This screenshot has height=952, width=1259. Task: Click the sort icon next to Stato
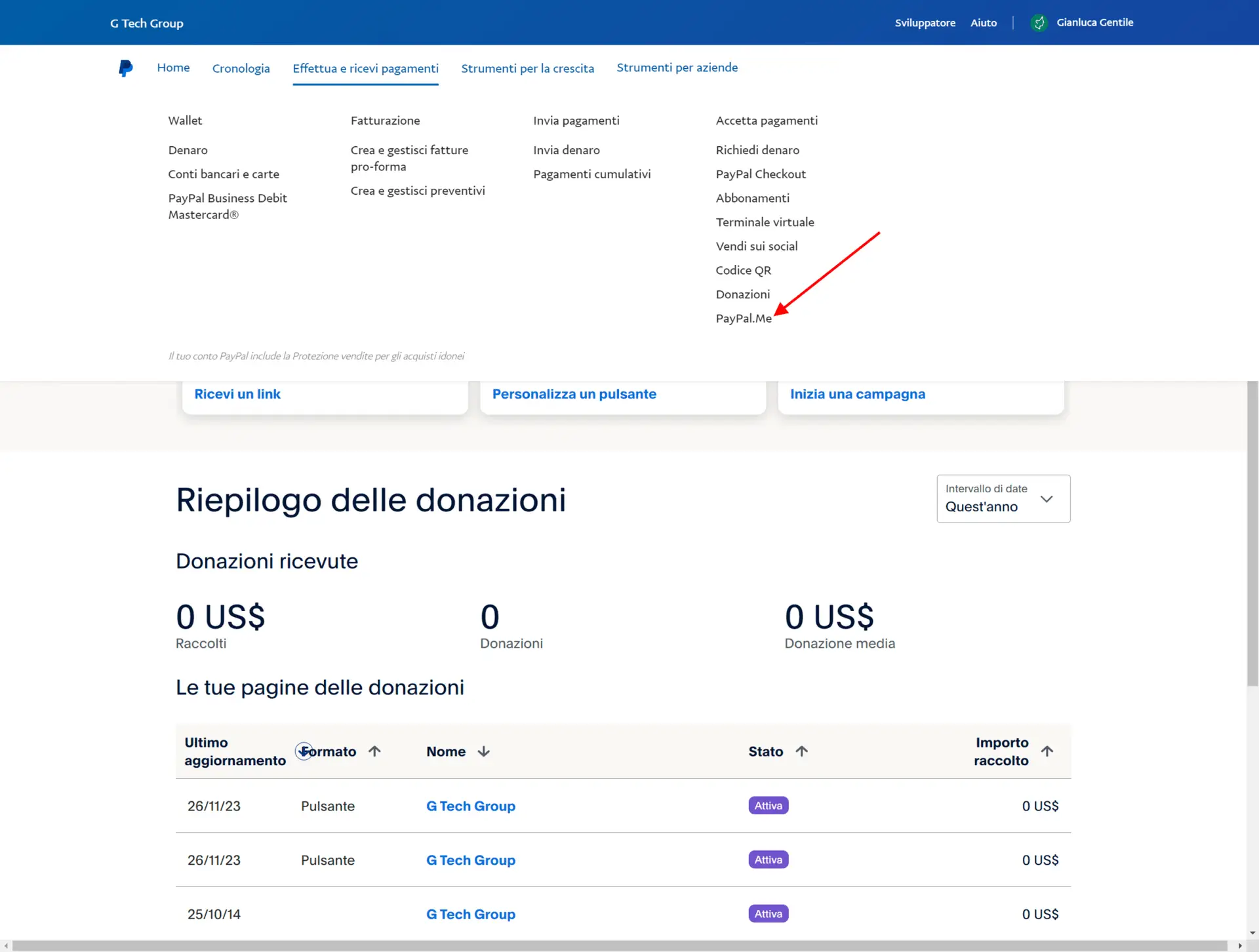(x=800, y=751)
